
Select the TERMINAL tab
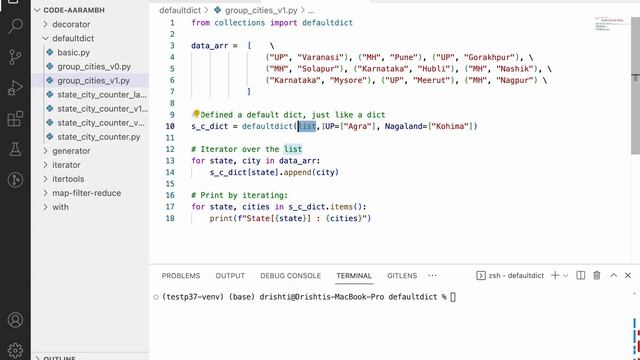[x=354, y=276]
